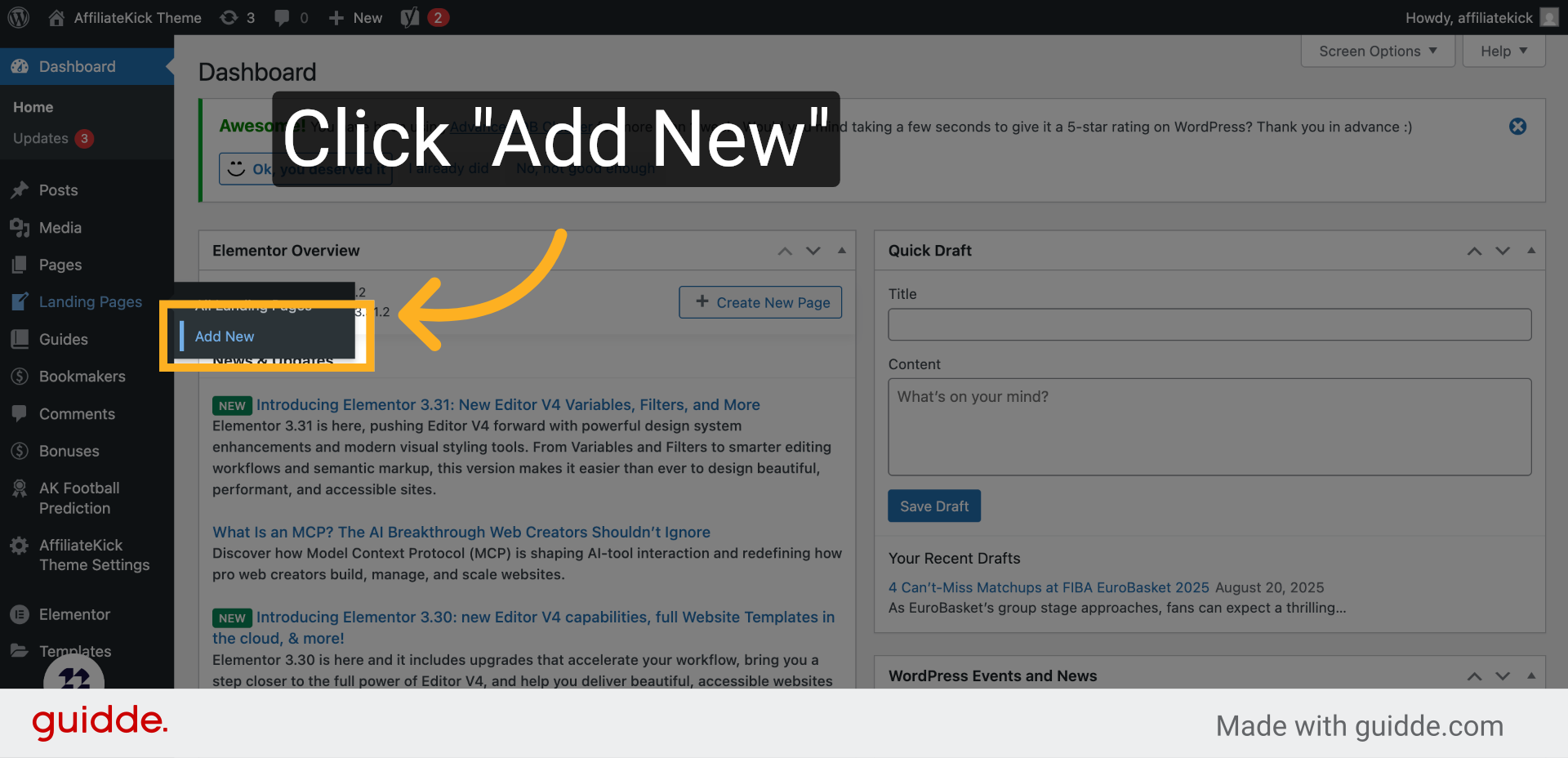Click the Comments icon in sidebar
The image size is (1568, 758).
[x=20, y=413]
